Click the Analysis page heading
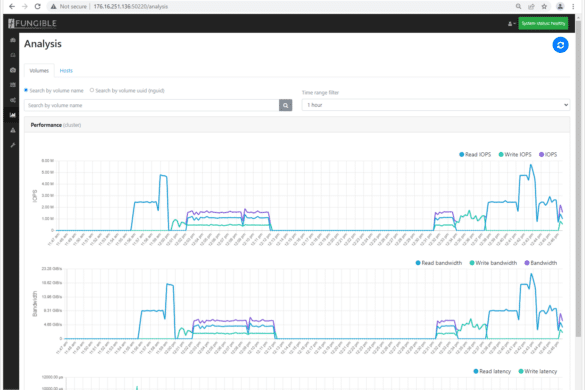585x390 pixels. pos(43,44)
